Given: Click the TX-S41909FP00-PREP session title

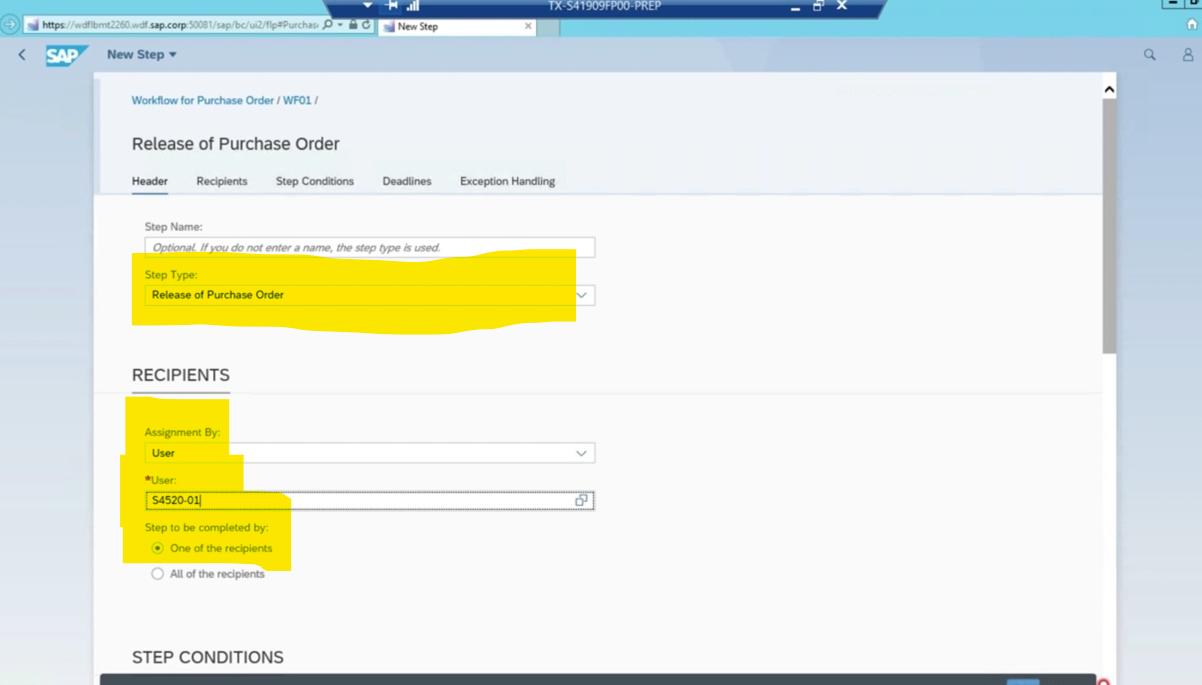Looking at the screenshot, I should 604,6.
